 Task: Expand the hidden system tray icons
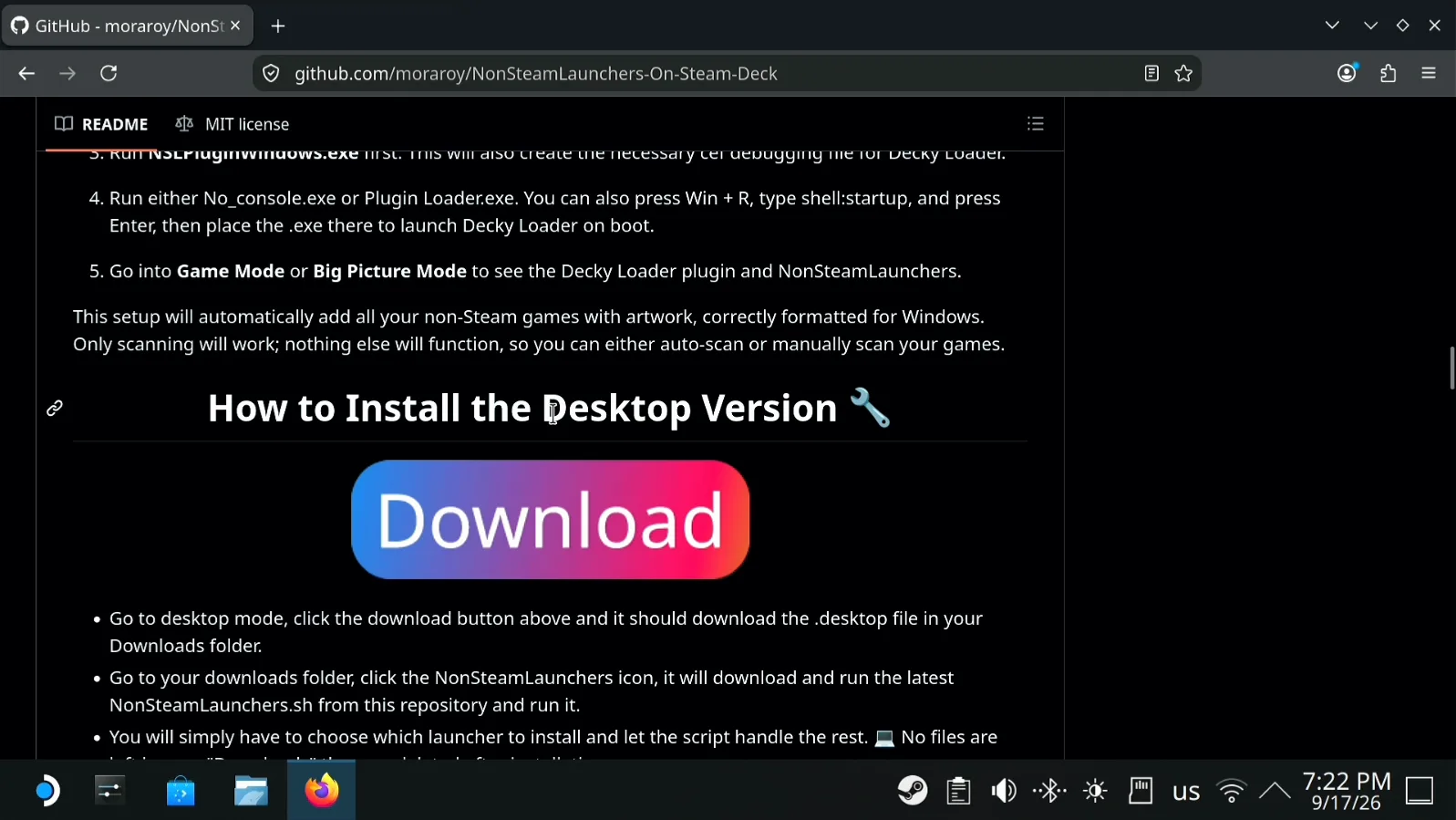(x=1275, y=791)
